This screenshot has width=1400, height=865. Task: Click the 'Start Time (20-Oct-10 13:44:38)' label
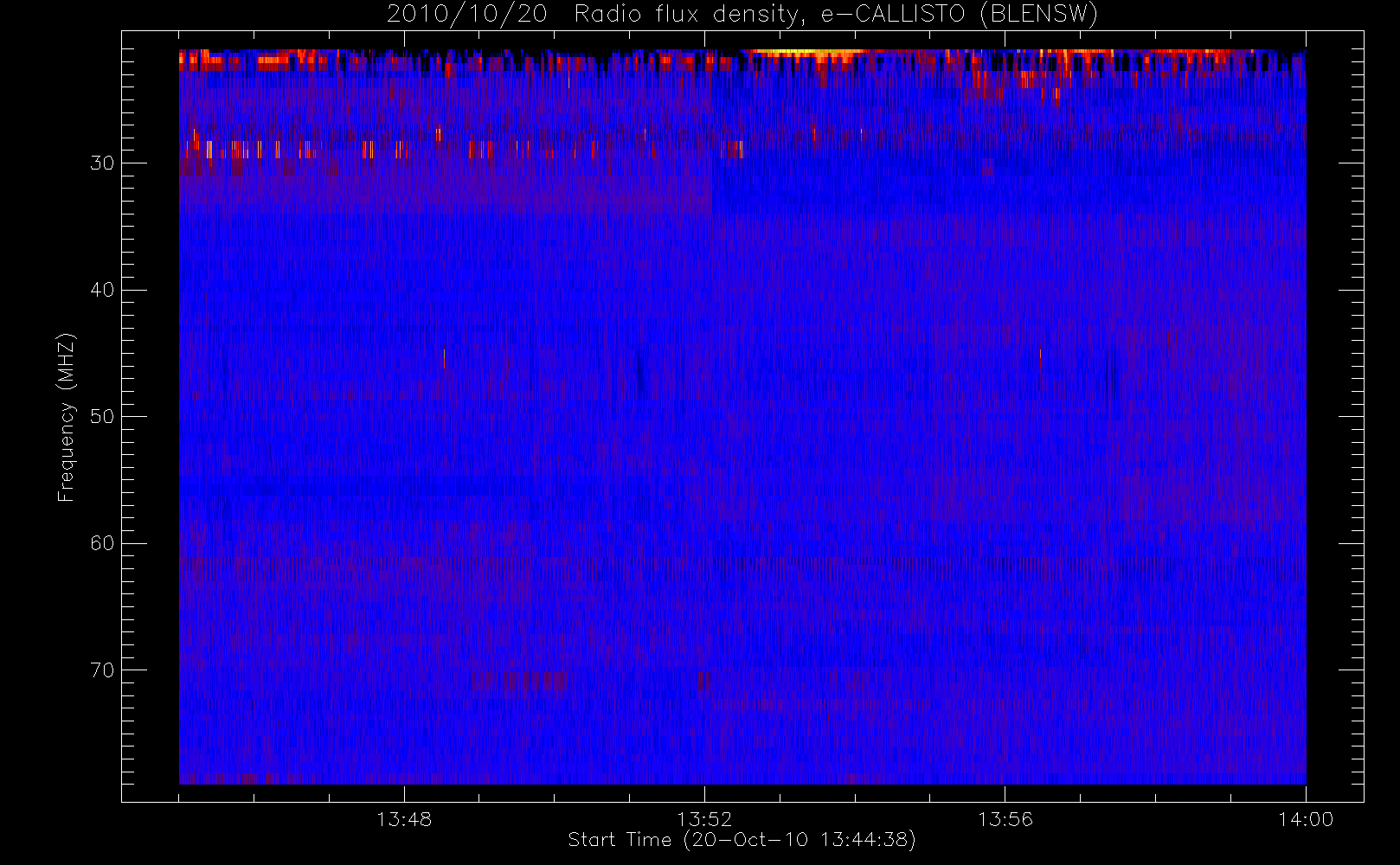pyautogui.click(x=742, y=840)
